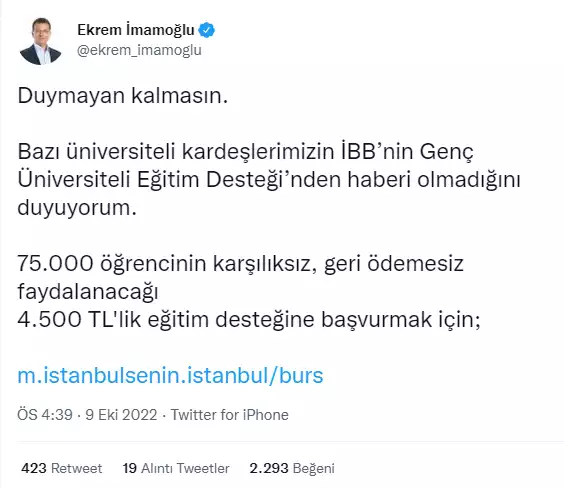Image resolution: width=564 pixels, height=488 pixels.
Task: Click the word 'duyuyorum.' in tweet
Action: 77,208
